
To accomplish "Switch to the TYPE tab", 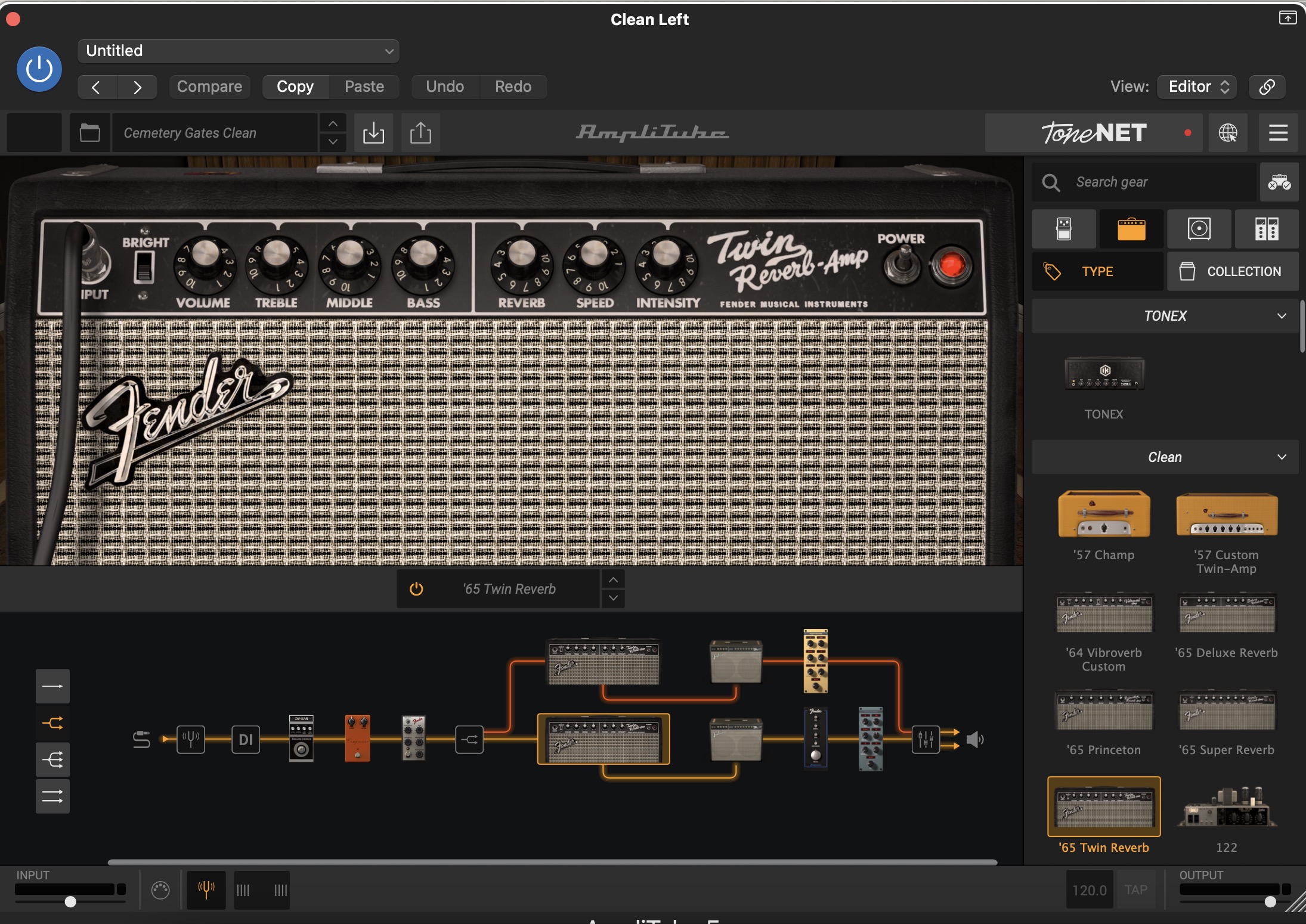I will (1097, 271).
